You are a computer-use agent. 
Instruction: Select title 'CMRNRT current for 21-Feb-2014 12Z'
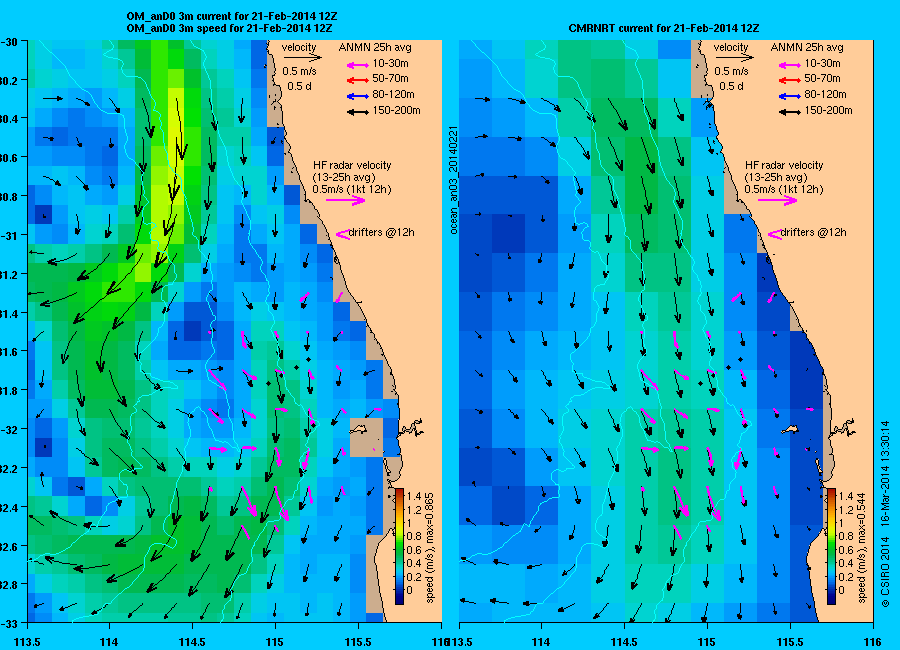point(664,28)
